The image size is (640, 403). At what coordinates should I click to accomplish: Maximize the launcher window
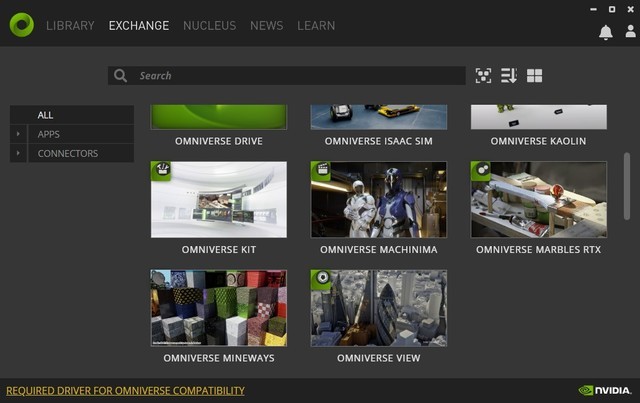612,9
